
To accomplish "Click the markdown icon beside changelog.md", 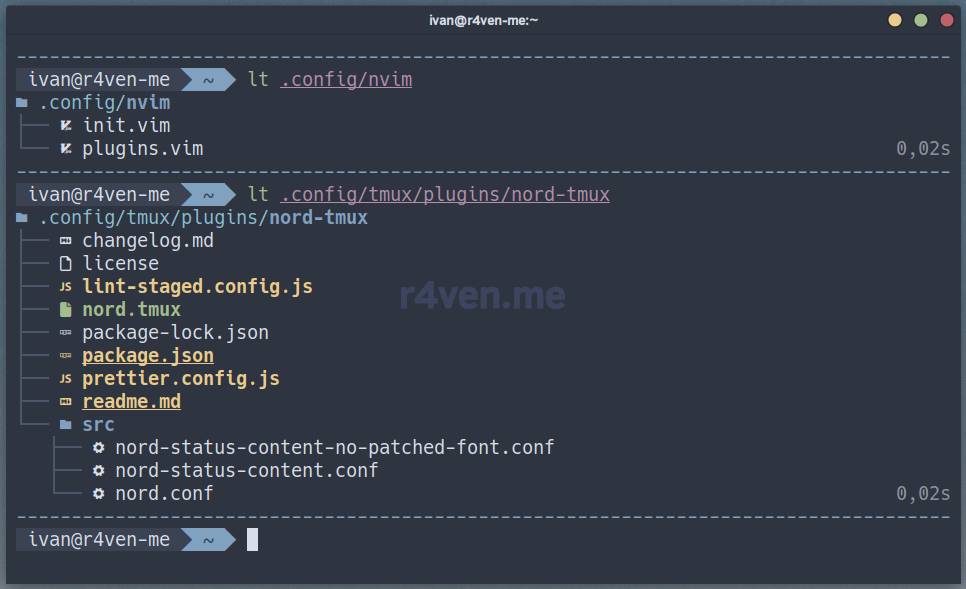I will 66,241.
